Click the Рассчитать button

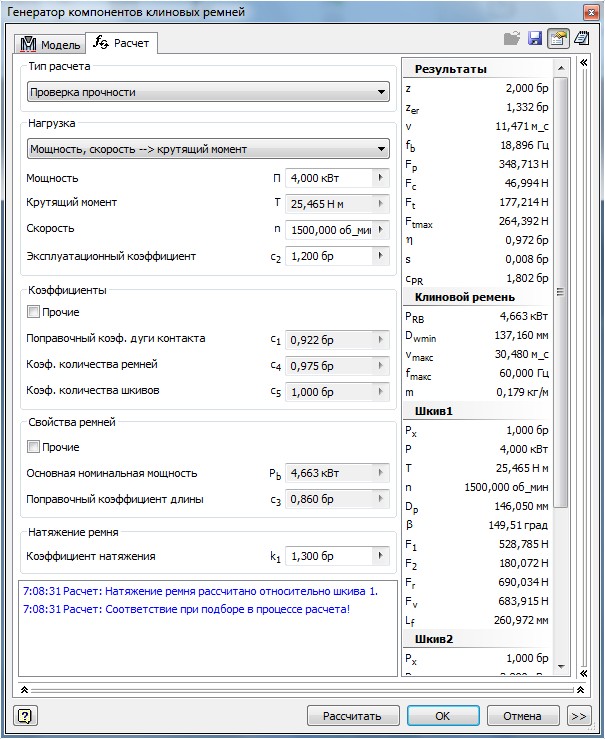(353, 716)
